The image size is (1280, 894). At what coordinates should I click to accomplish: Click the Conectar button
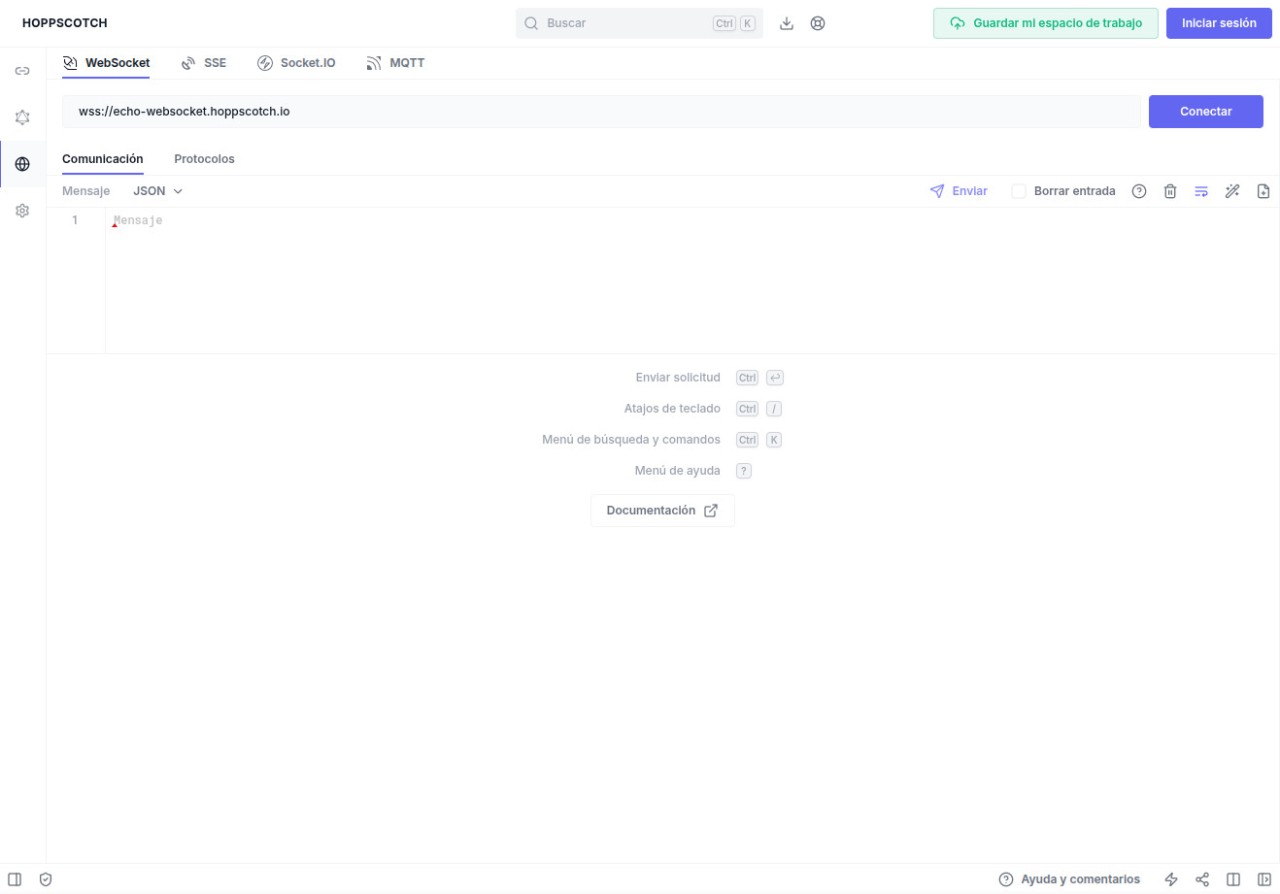(1205, 111)
